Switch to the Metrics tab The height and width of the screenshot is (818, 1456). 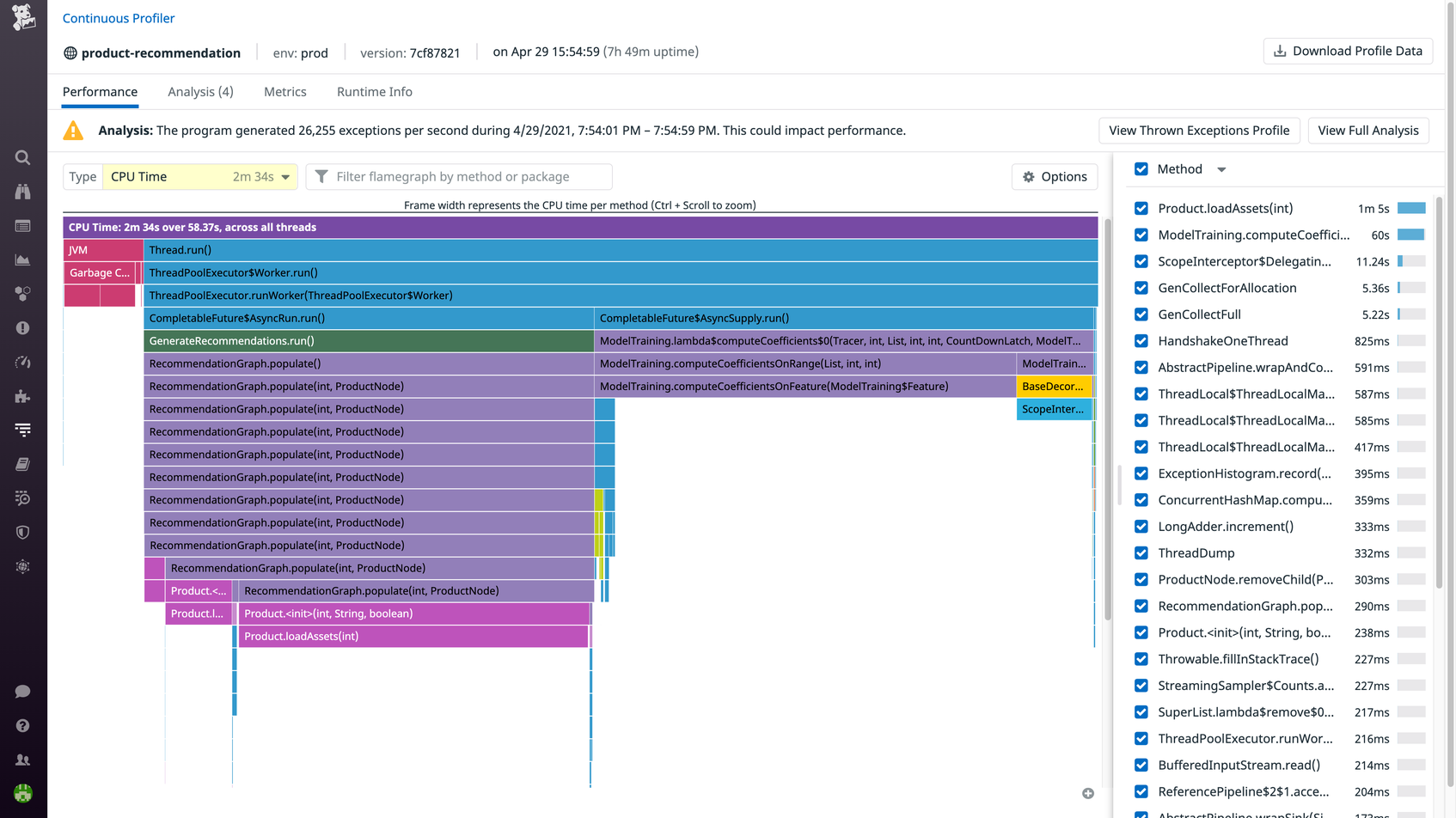click(x=285, y=92)
